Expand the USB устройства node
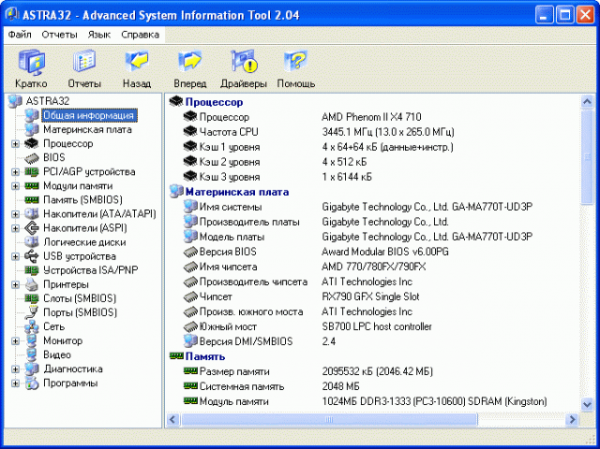The width and height of the screenshot is (600, 449). click(x=15, y=256)
